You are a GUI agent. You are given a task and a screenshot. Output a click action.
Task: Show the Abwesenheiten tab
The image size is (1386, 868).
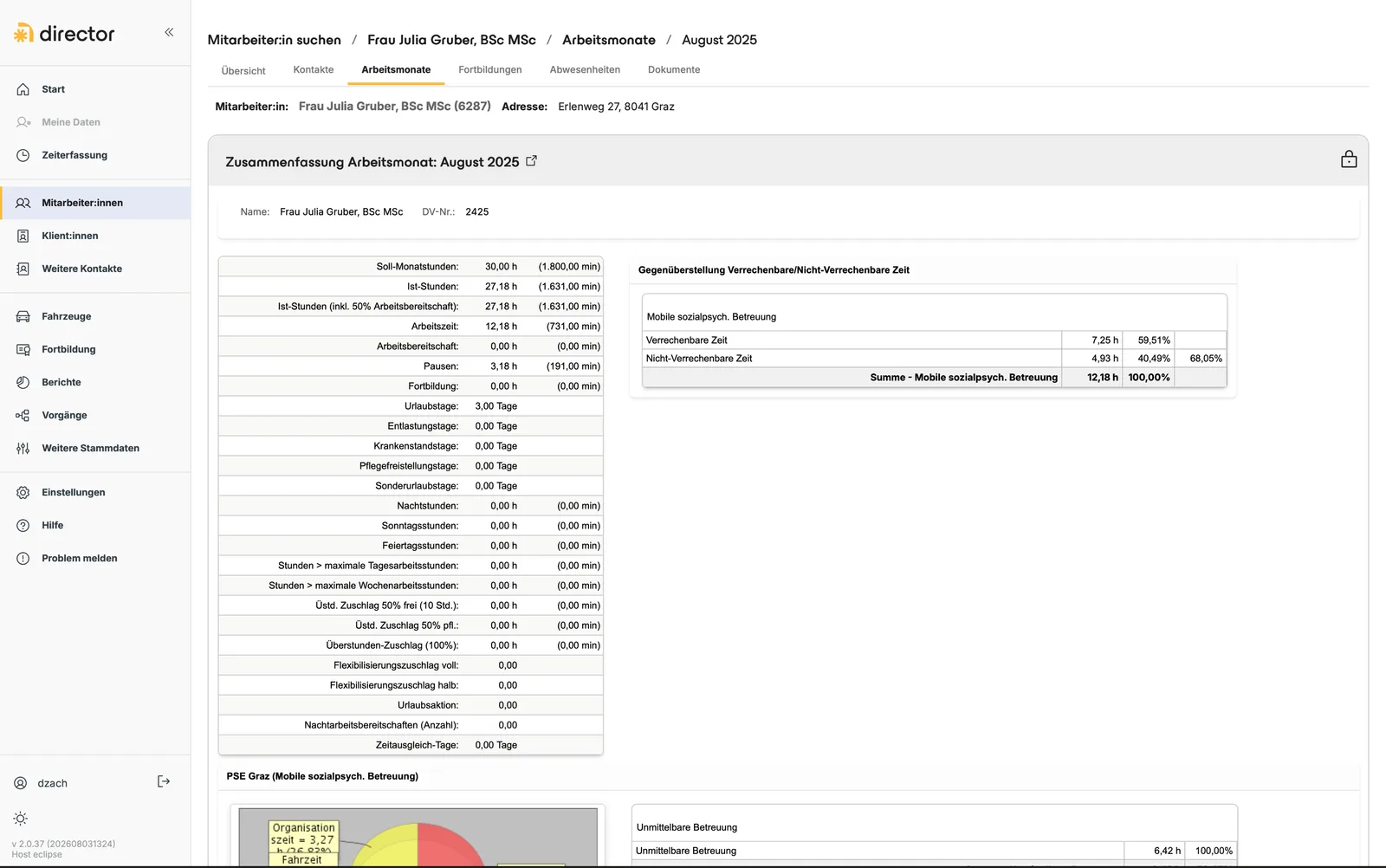(585, 69)
